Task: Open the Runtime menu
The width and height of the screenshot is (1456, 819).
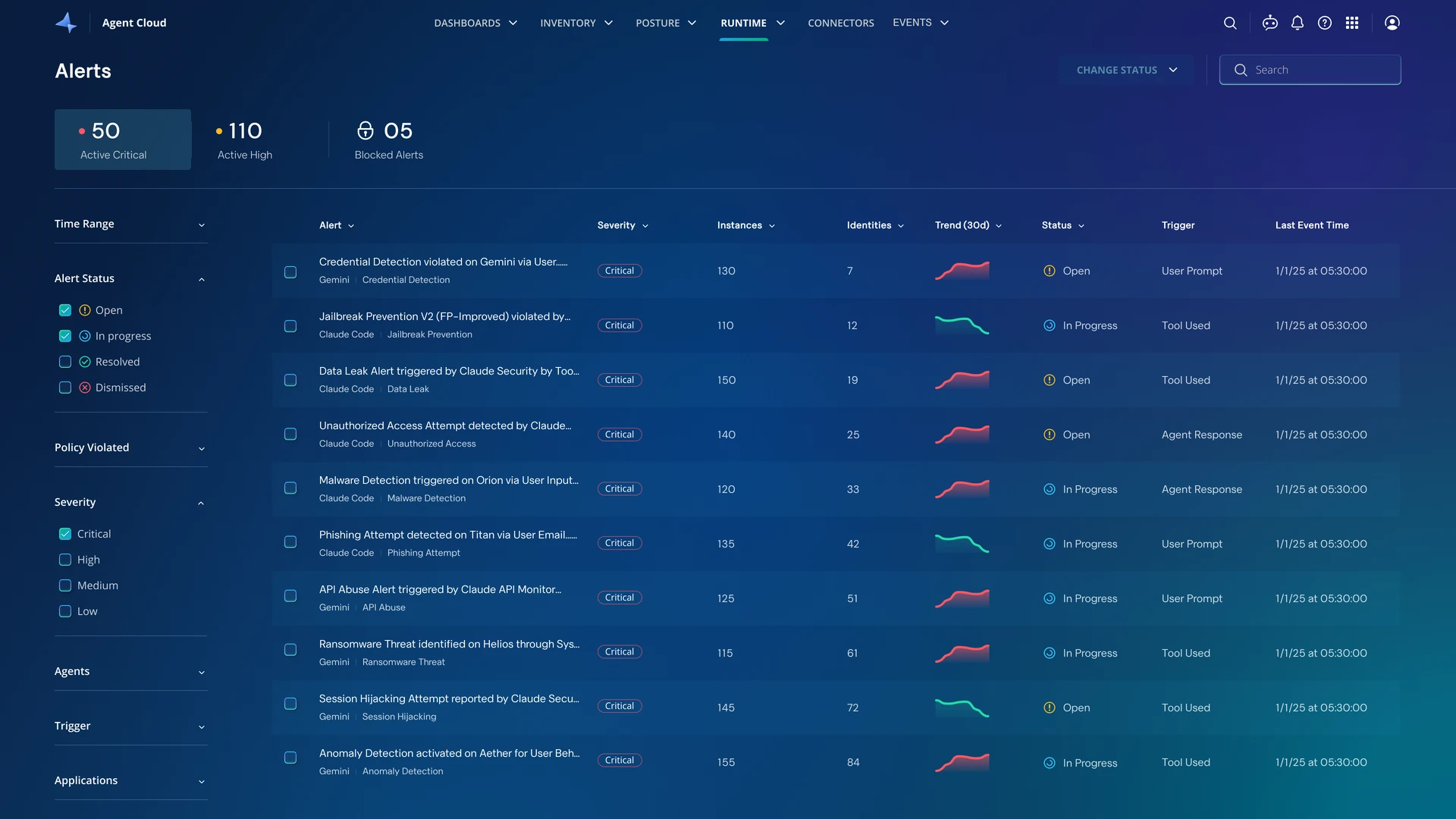Action: [x=752, y=23]
